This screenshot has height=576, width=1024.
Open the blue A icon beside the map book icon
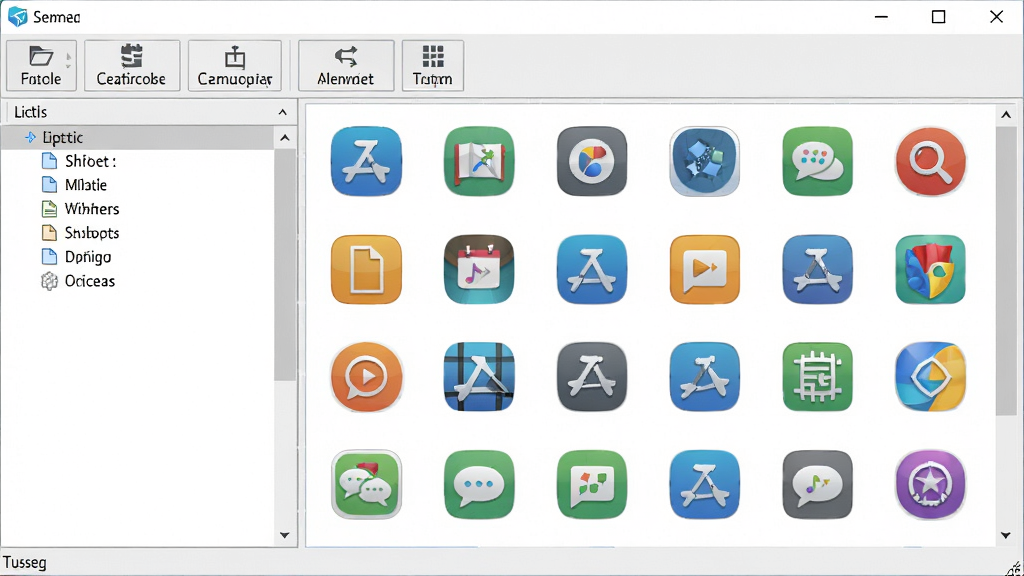pyautogui.click(x=366, y=161)
